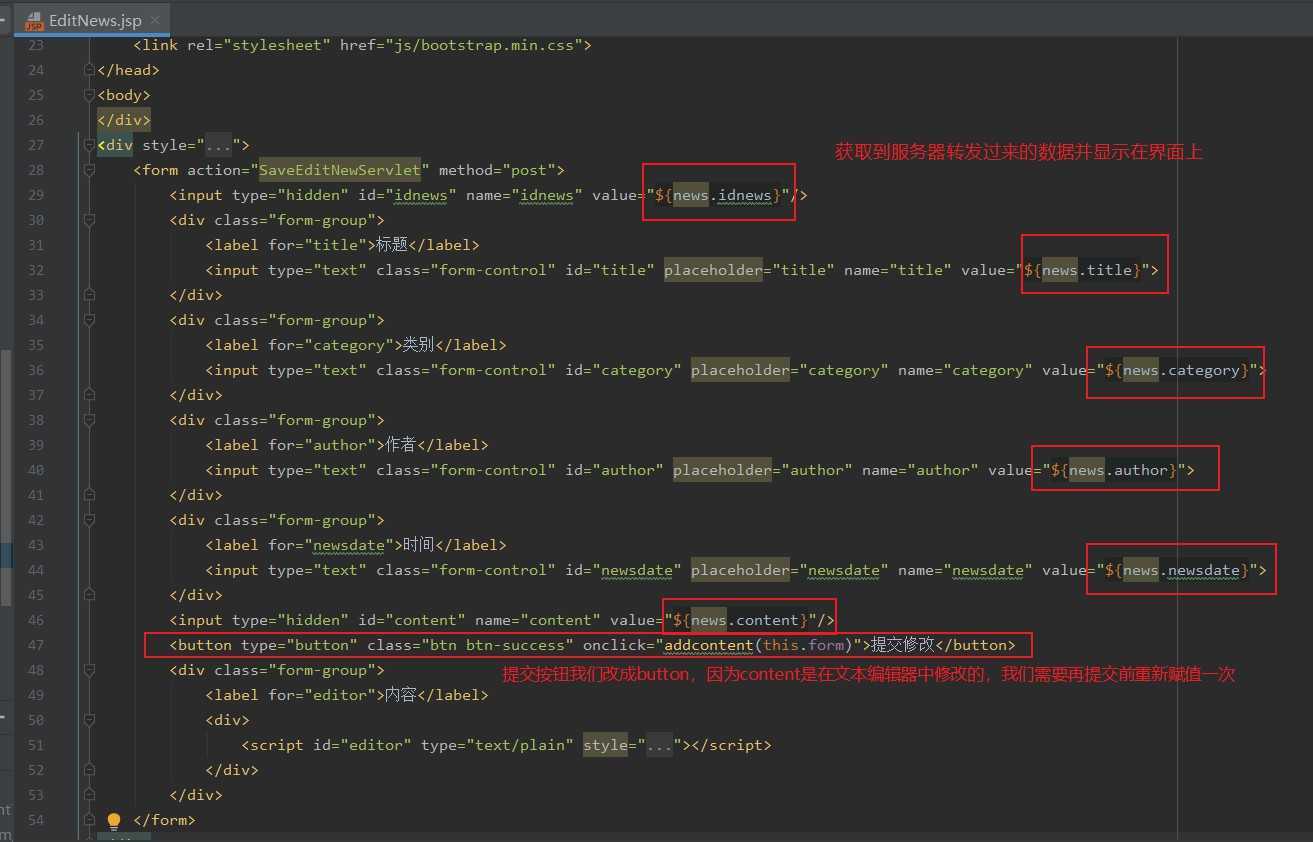Expand the folded style="..." on line 51
Image resolution: width=1313 pixels, height=842 pixels.
click(x=659, y=745)
